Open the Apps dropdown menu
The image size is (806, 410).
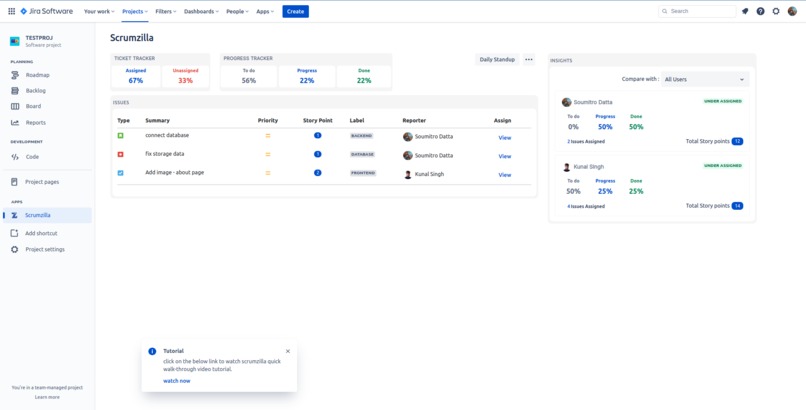tap(265, 11)
